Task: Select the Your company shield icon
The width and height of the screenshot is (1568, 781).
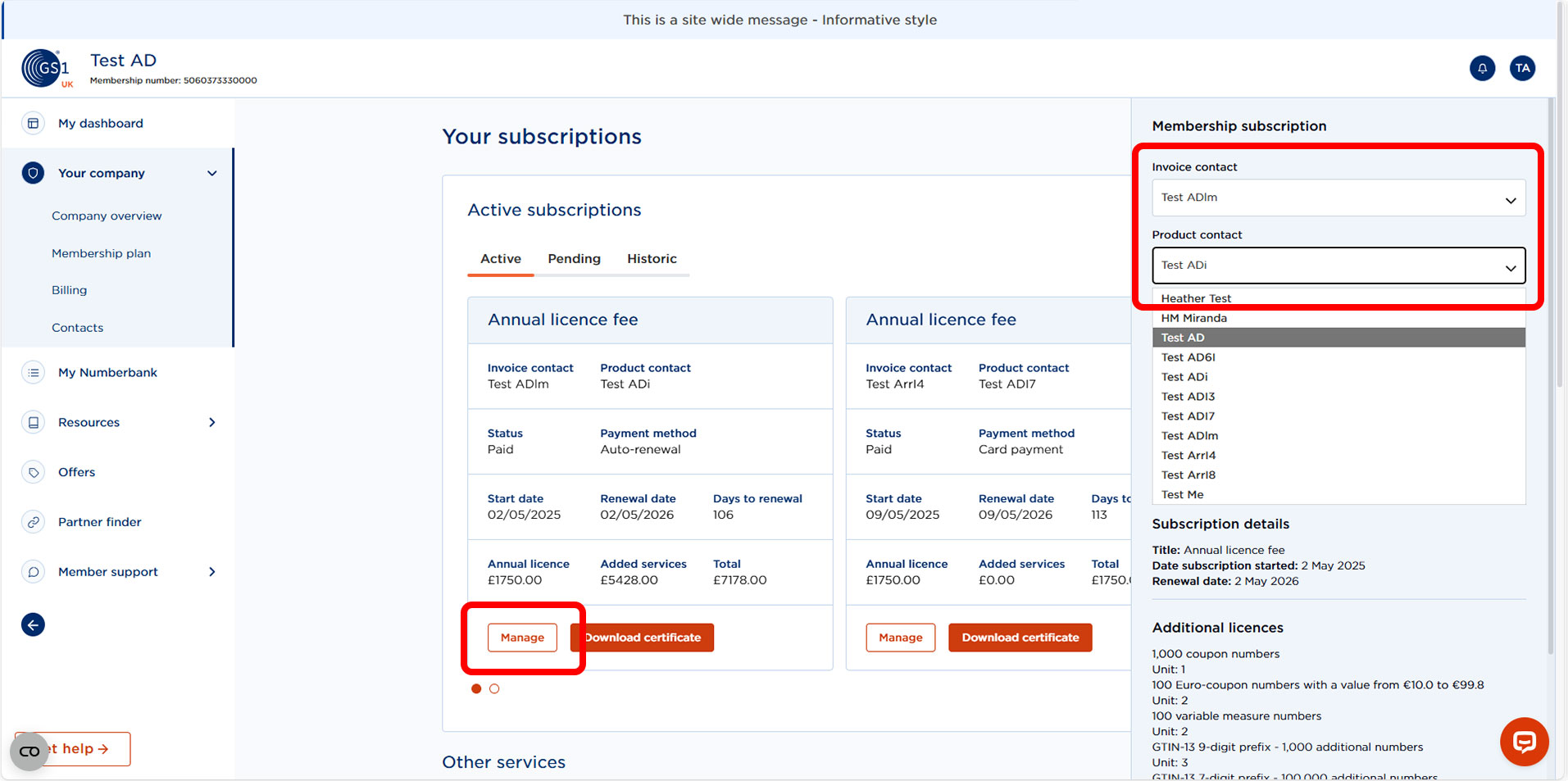Action: point(32,173)
